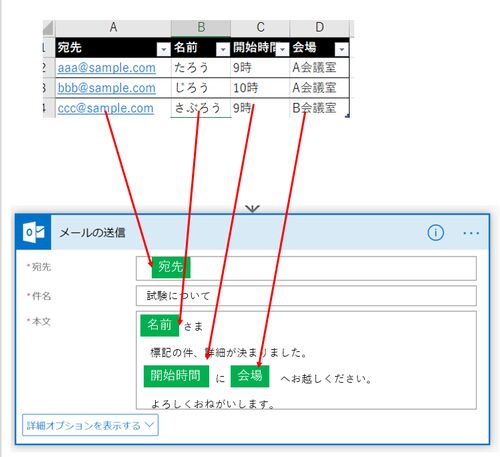This screenshot has height=457, width=500.
Task: Select the 9時 cell in the たろう row
Action: pos(260,68)
